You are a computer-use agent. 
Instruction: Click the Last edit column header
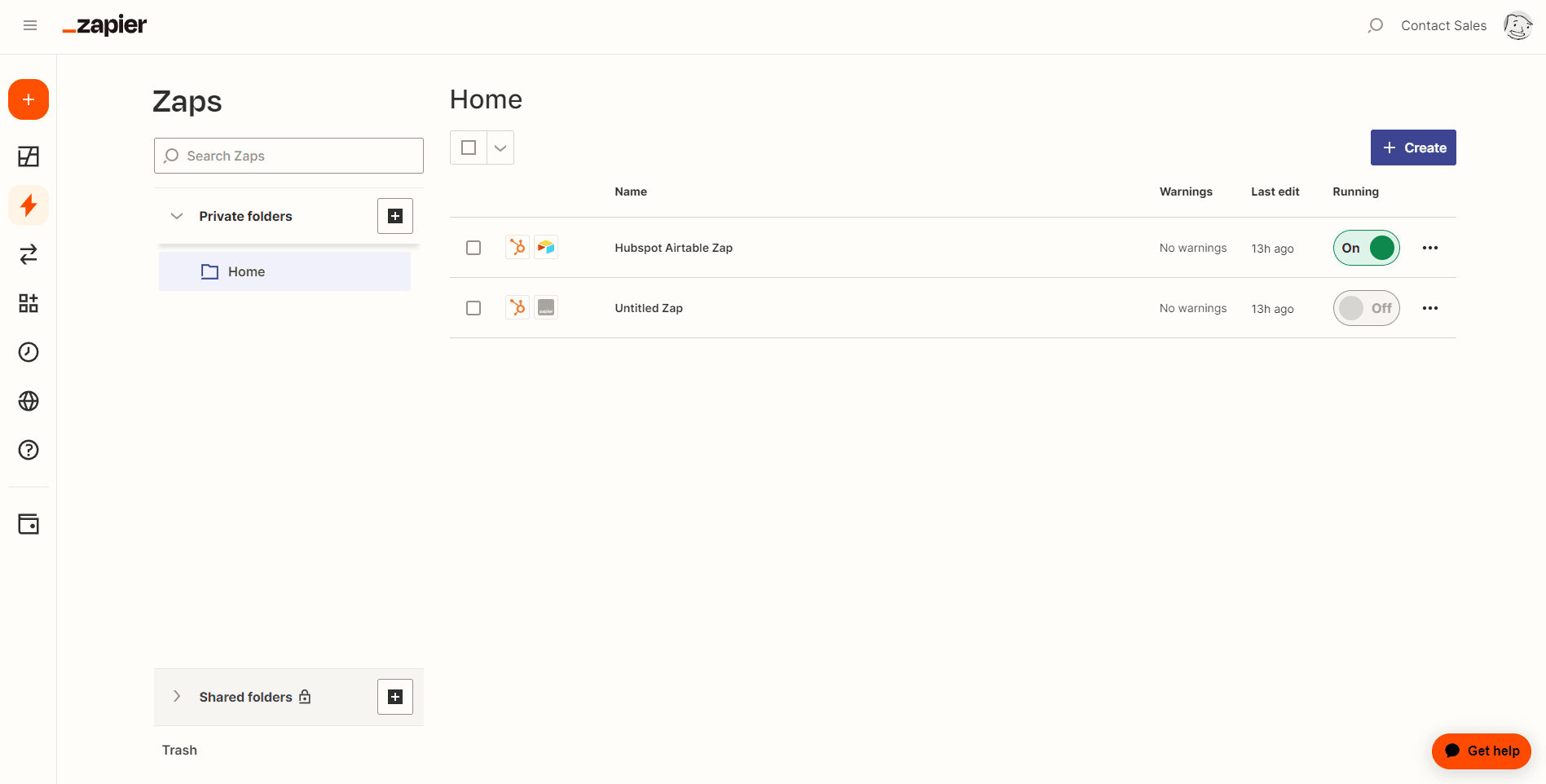click(1275, 192)
